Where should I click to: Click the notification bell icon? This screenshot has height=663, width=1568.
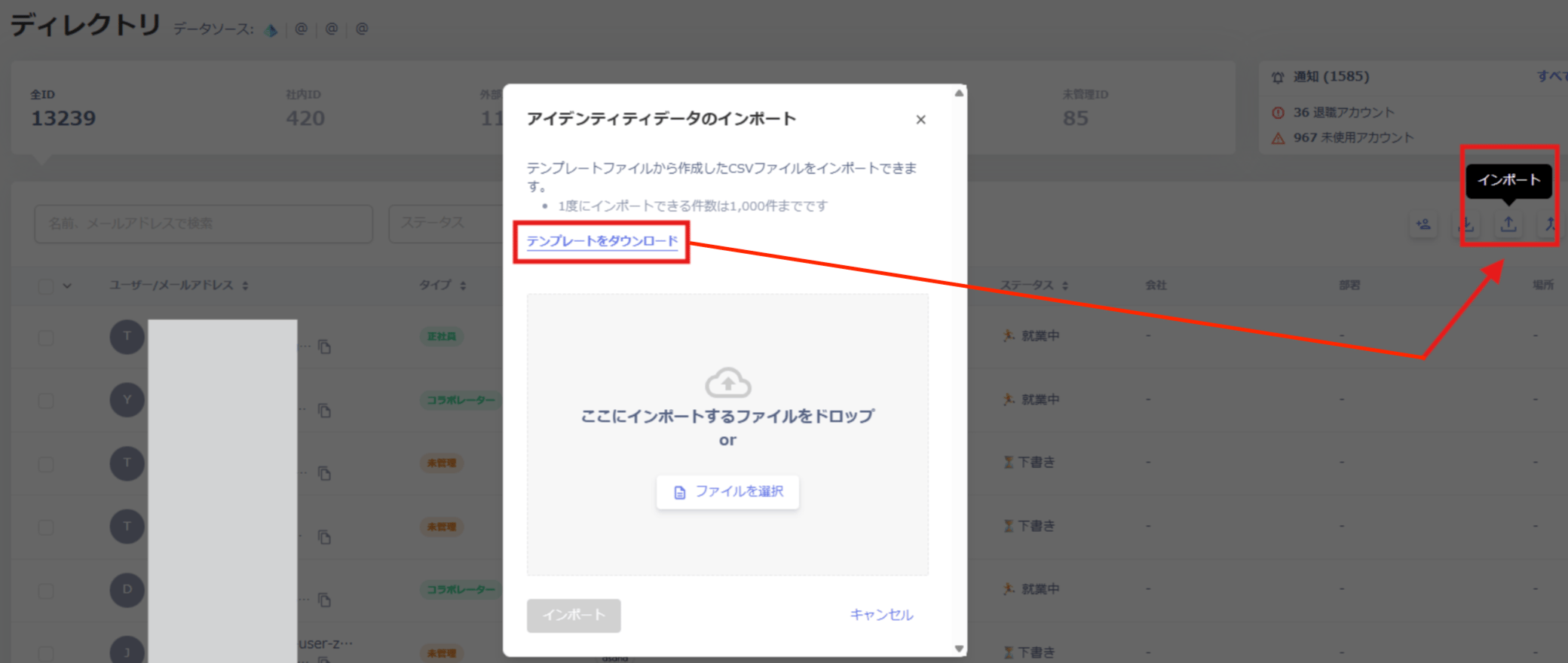pyautogui.click(x=1278, y=77)
